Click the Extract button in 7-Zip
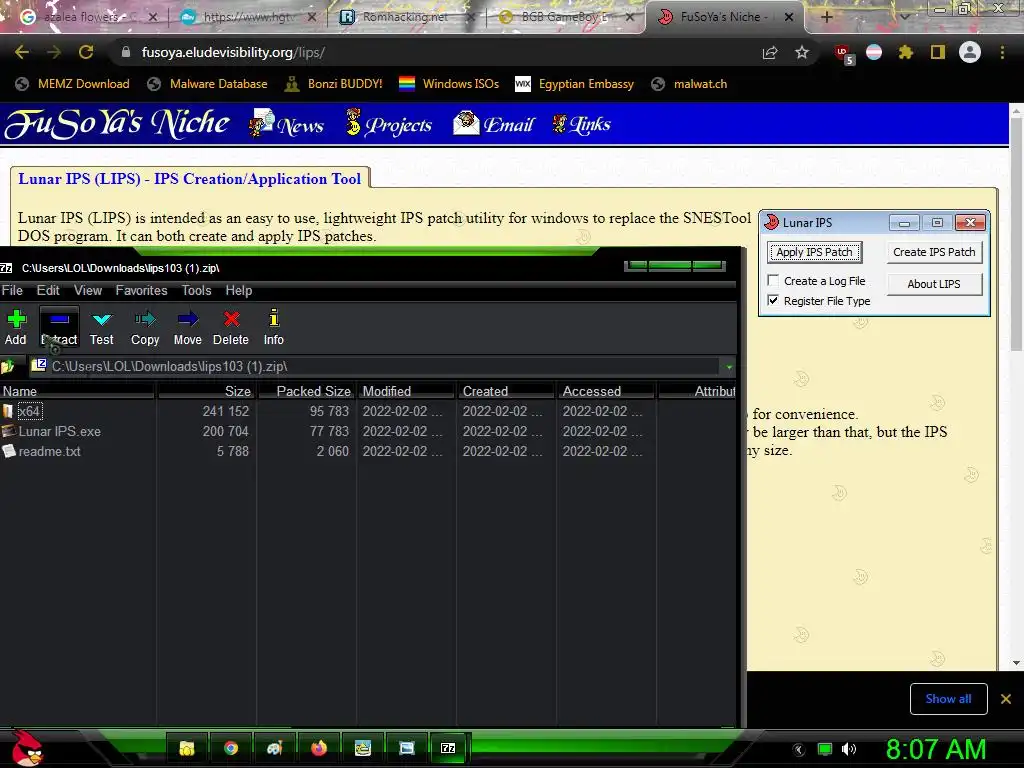The height and width of the screenshot is (768, 1024). coord(59,327)
